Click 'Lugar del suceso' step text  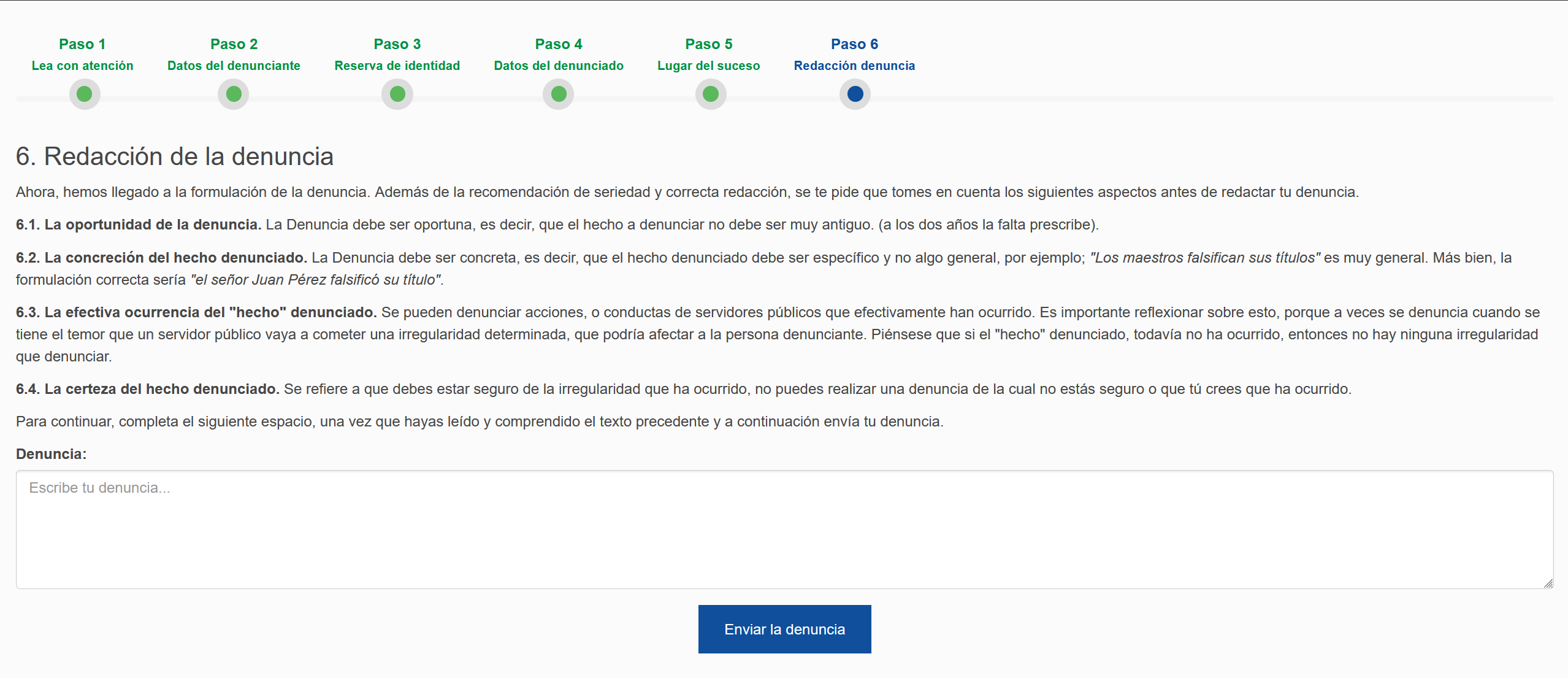[708, 66]
